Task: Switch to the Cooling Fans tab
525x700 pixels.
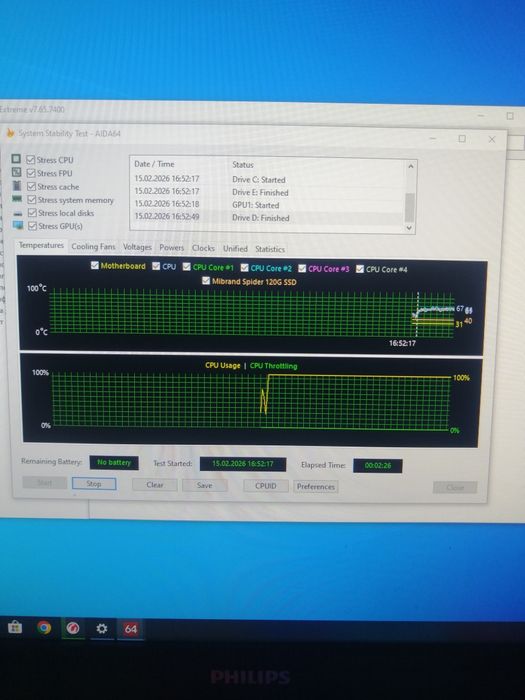Action: (x=93, y=246)
